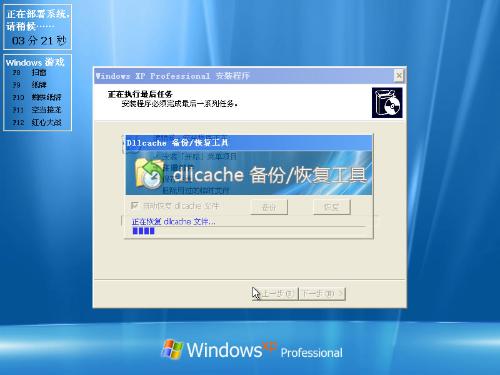Click the dllcache folder restore icon
Viewport: 500px width, 375px height.
149,174
